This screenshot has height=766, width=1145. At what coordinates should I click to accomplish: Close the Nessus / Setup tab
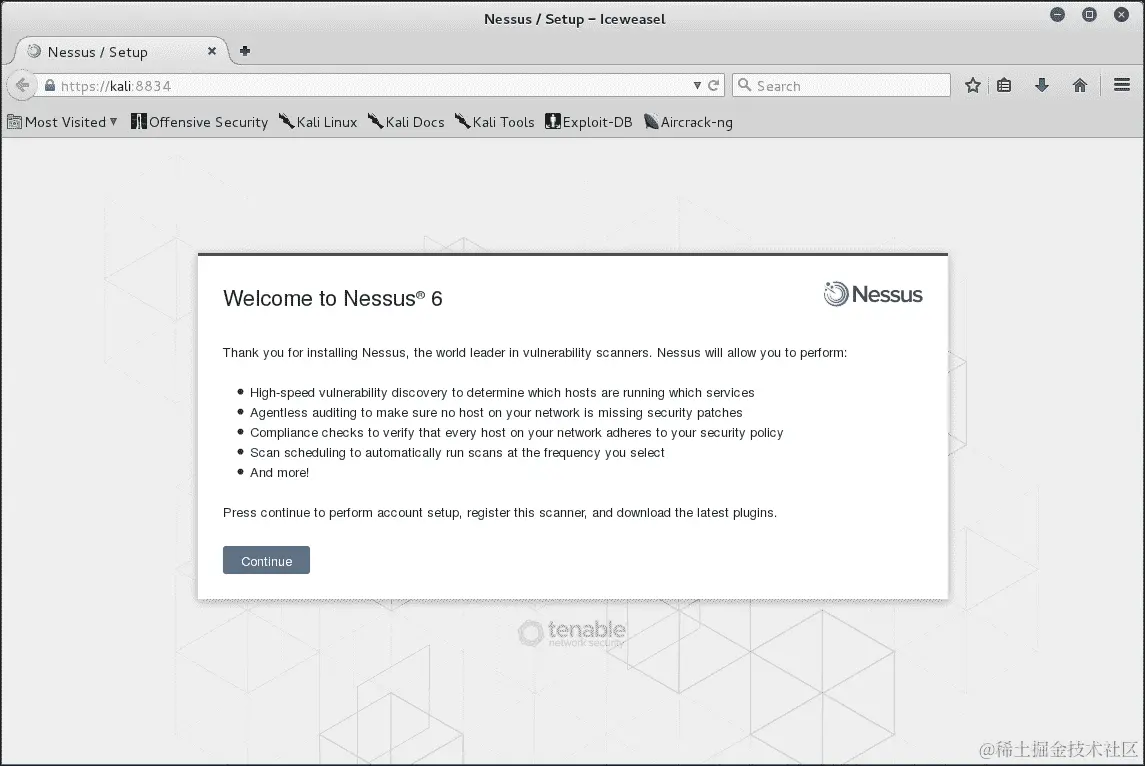(212, 51)
